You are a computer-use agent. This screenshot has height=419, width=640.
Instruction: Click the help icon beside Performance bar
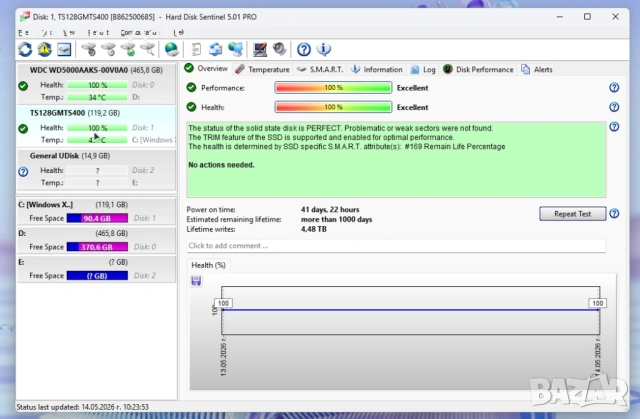[614, 88]
